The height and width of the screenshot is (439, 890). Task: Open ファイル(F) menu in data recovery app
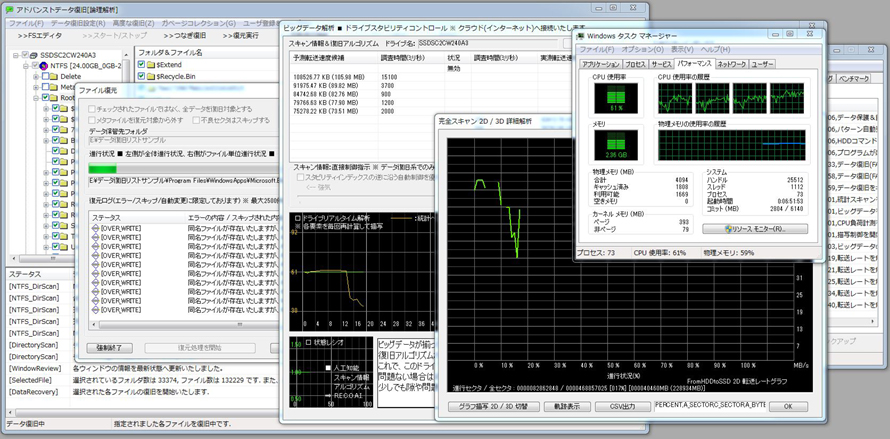click(26, 23)
